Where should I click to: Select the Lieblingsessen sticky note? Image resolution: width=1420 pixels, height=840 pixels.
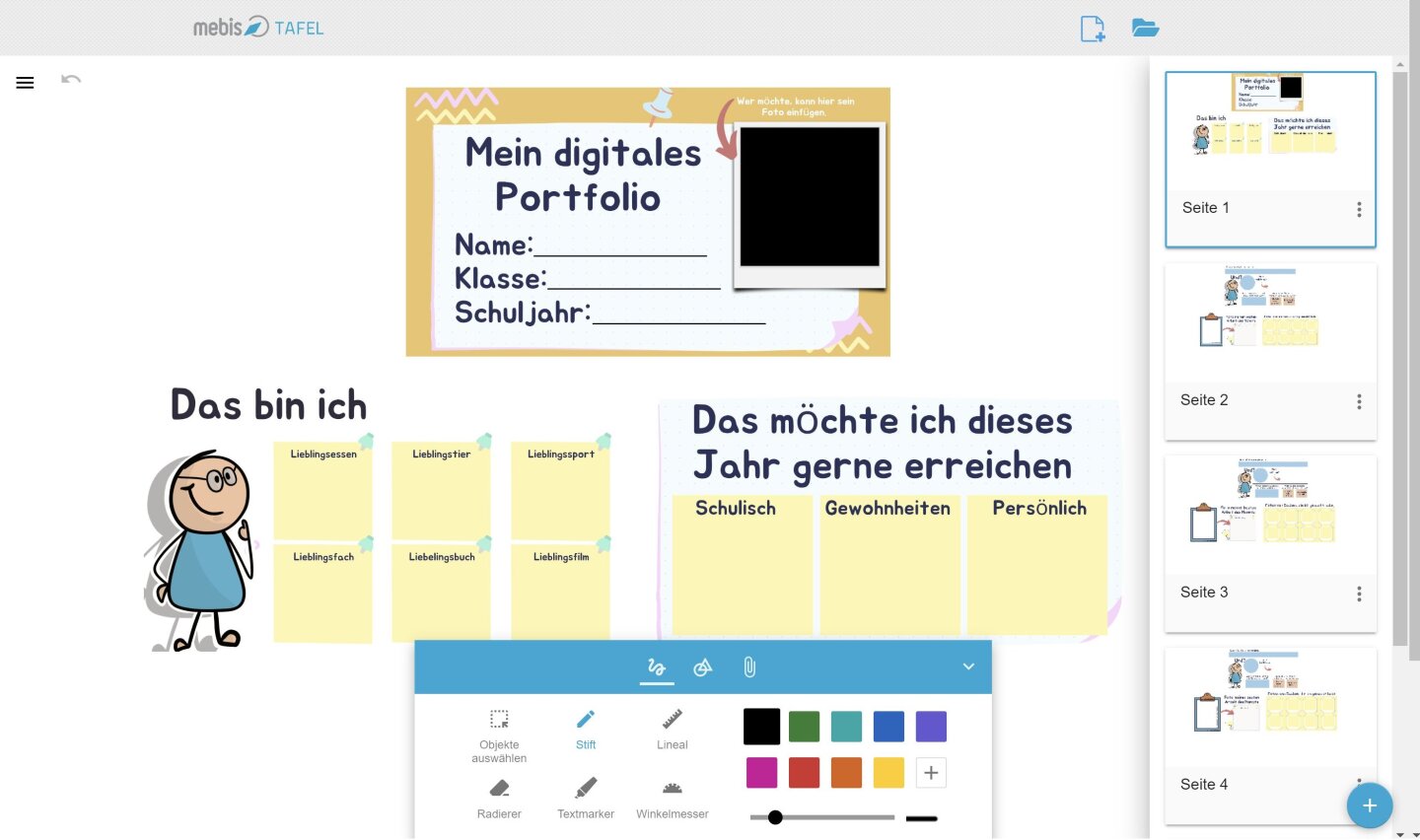(323, 490)
